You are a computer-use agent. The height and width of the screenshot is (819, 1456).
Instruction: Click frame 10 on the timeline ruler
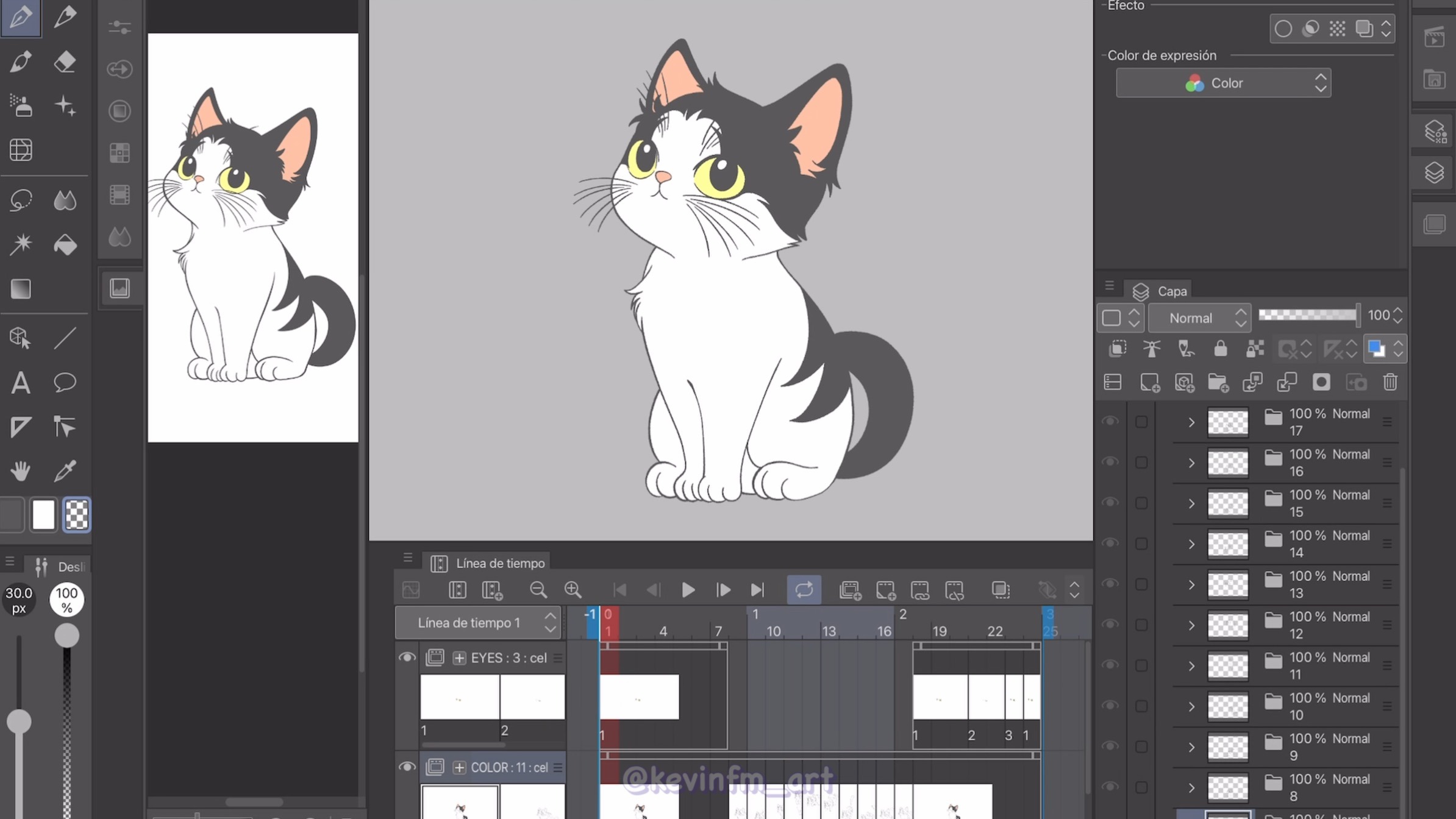pos(773,631)
